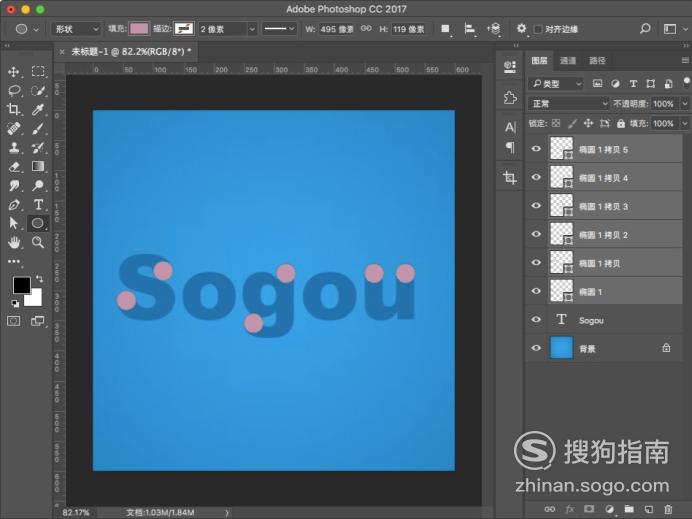Select the Brush tool
This screenshot has height=519, width=692.
[38, 128]
